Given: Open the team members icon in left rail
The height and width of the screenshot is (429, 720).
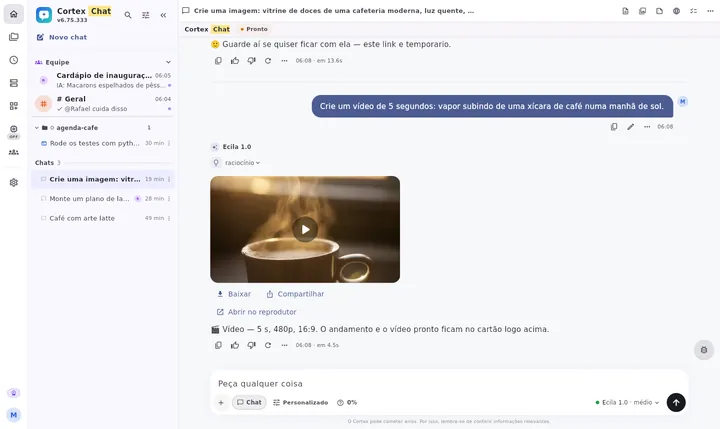Looking at the screenshot, I should tap(14, 152).
